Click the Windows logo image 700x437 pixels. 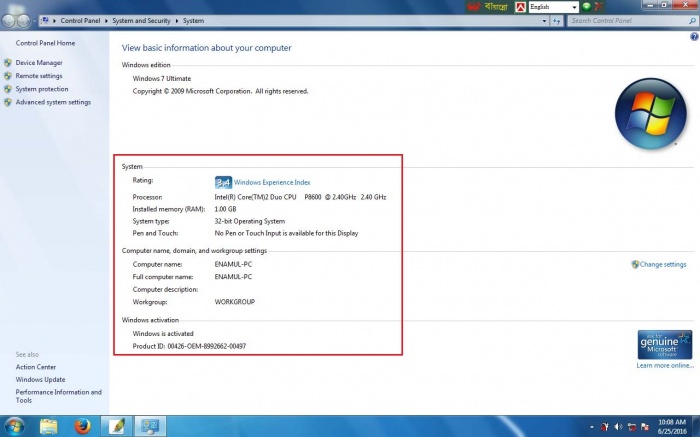pos(650,113)
